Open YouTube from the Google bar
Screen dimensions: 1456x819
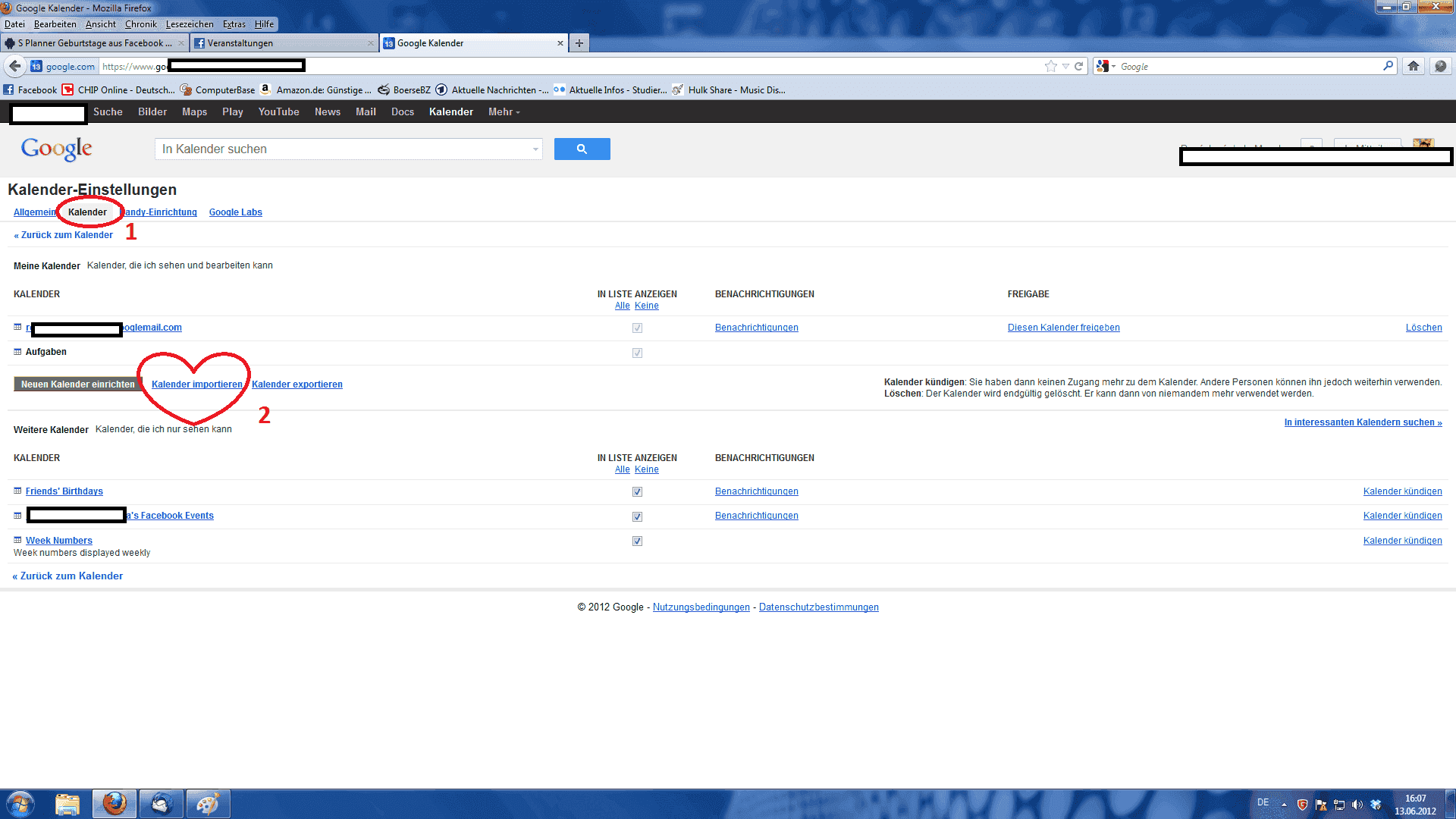click(x=279, y=111)
